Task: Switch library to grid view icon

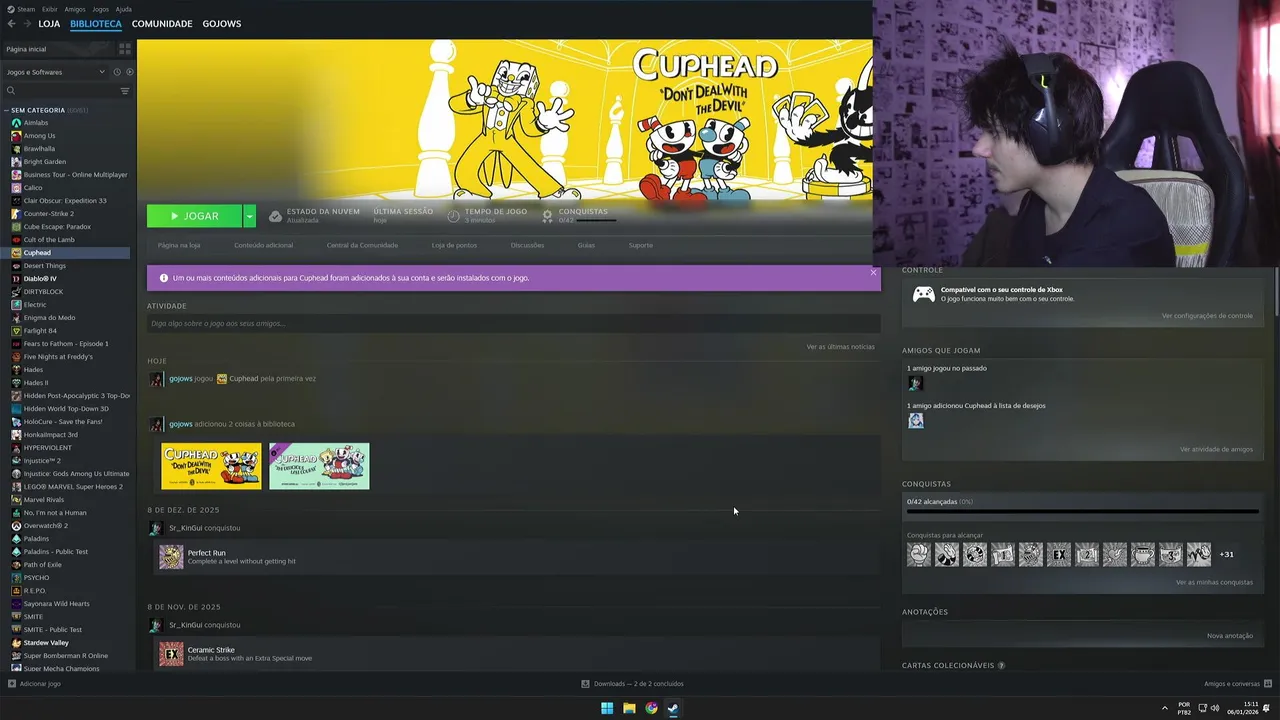Action: tap(125, 48)
